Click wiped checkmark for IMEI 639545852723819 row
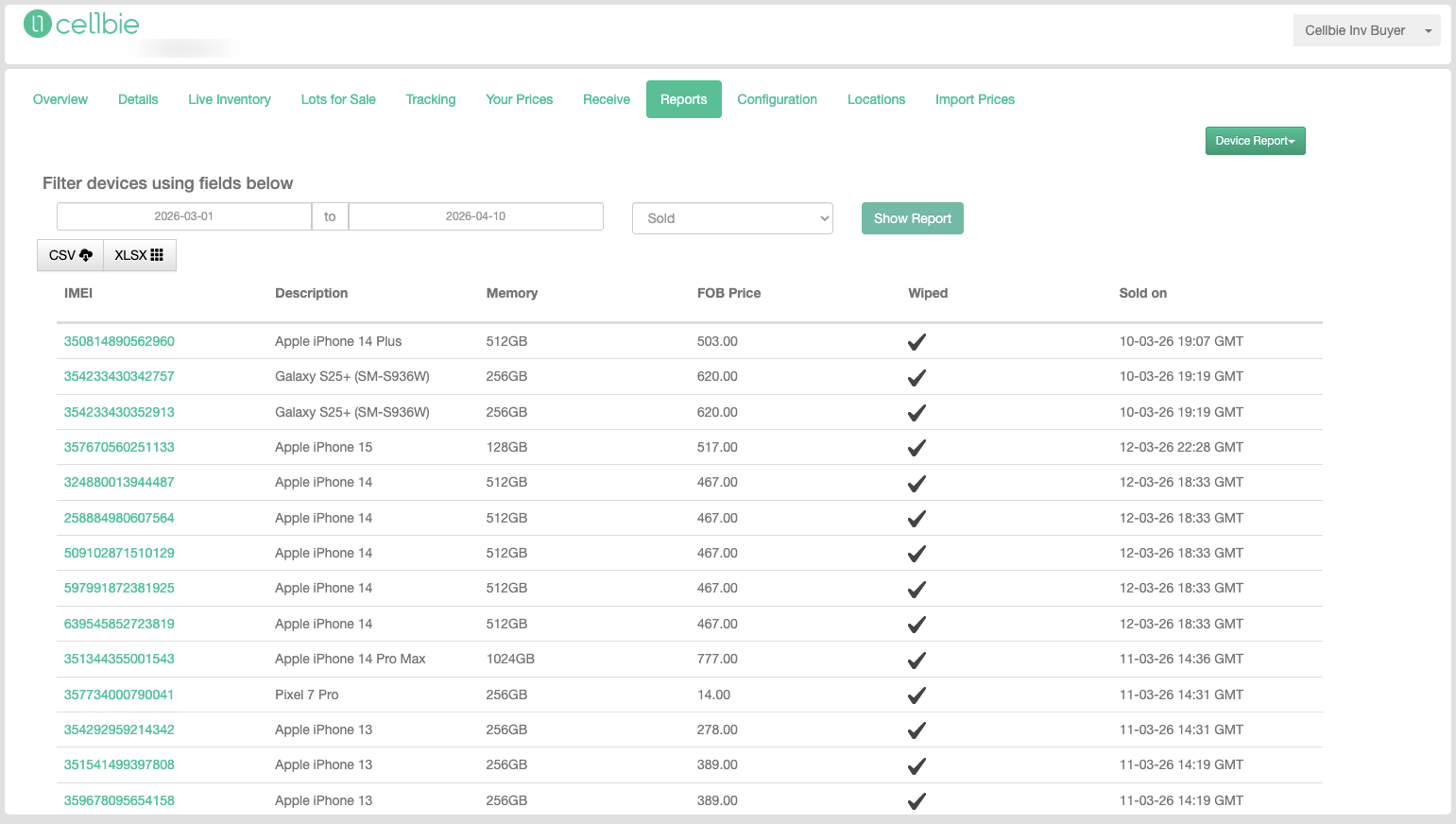This screenshot has height=824, width=1456. [x=916, y=625]
